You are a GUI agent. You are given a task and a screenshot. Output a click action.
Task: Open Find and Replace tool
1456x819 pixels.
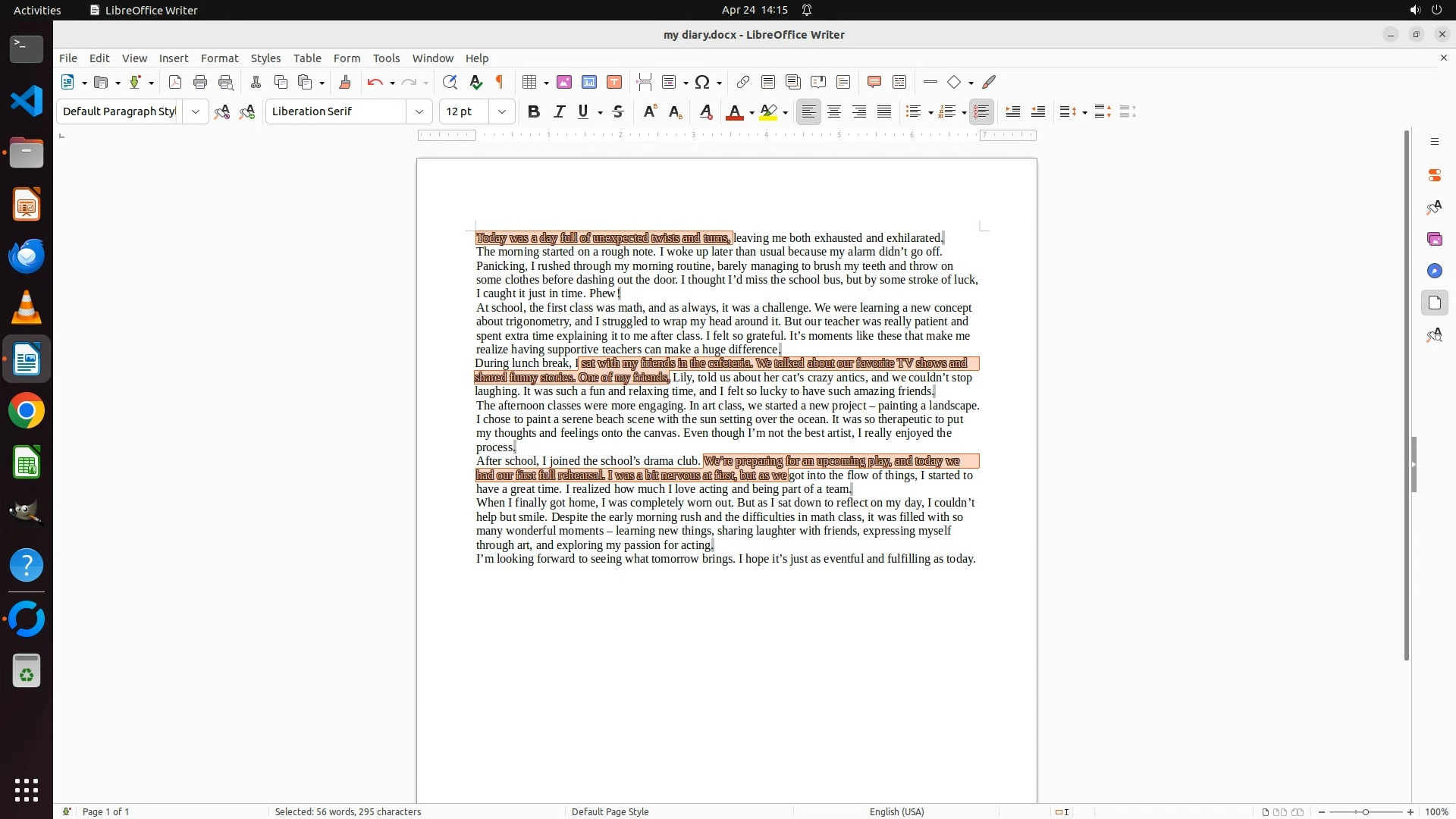[450, 82]
